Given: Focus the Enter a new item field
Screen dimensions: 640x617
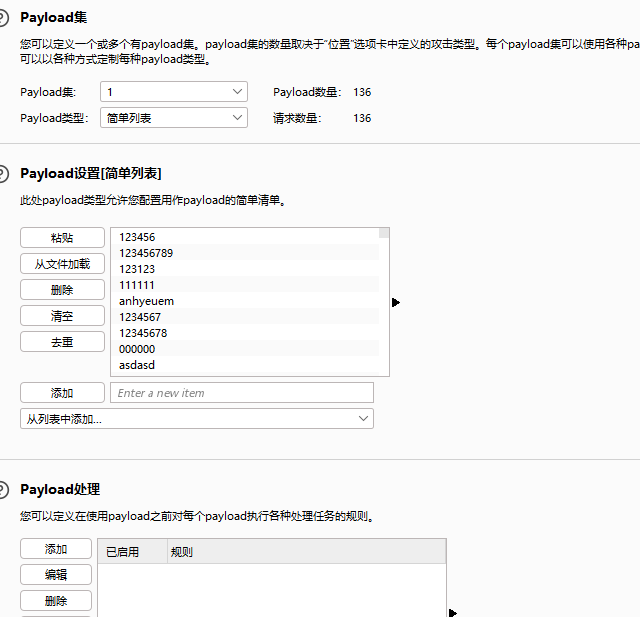Looking at the screenshot, I should (x=242, y=393).
